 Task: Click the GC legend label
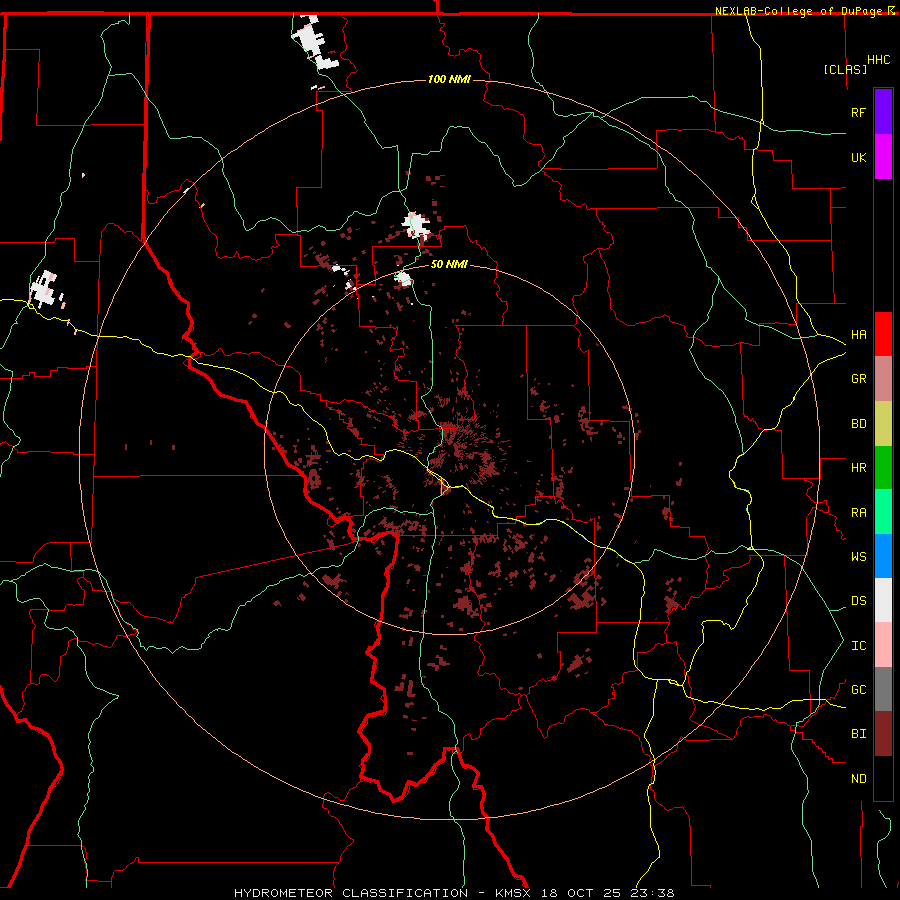pos(859,690)
